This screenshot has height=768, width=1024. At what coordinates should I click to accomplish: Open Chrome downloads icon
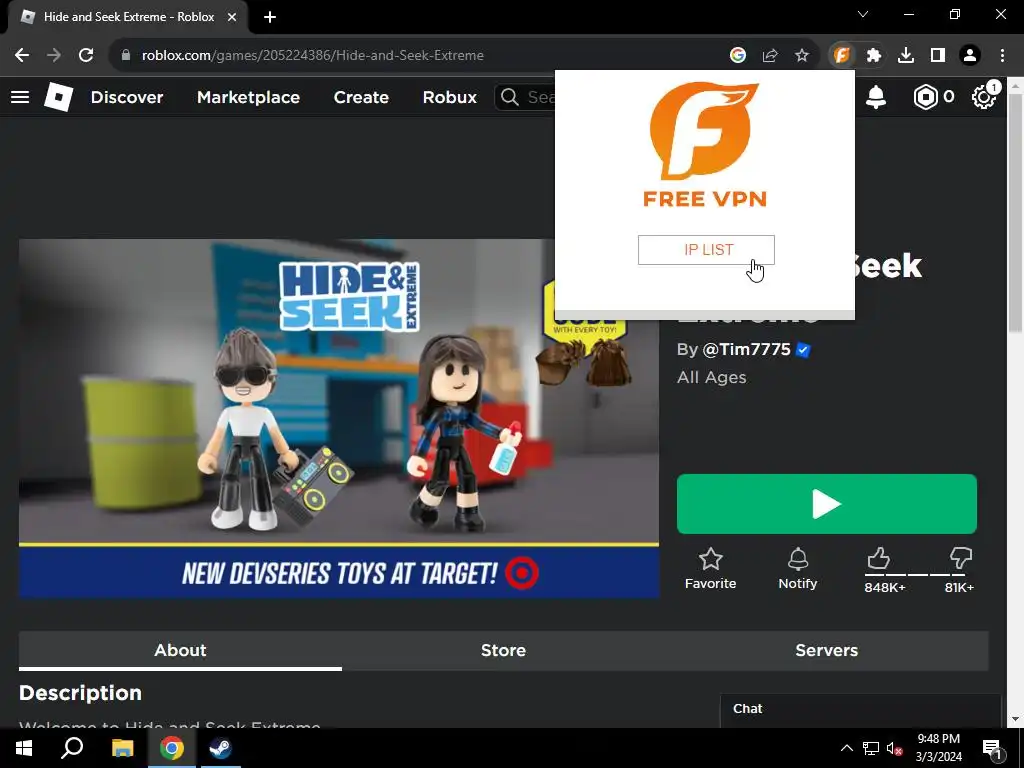coord(906,56)
